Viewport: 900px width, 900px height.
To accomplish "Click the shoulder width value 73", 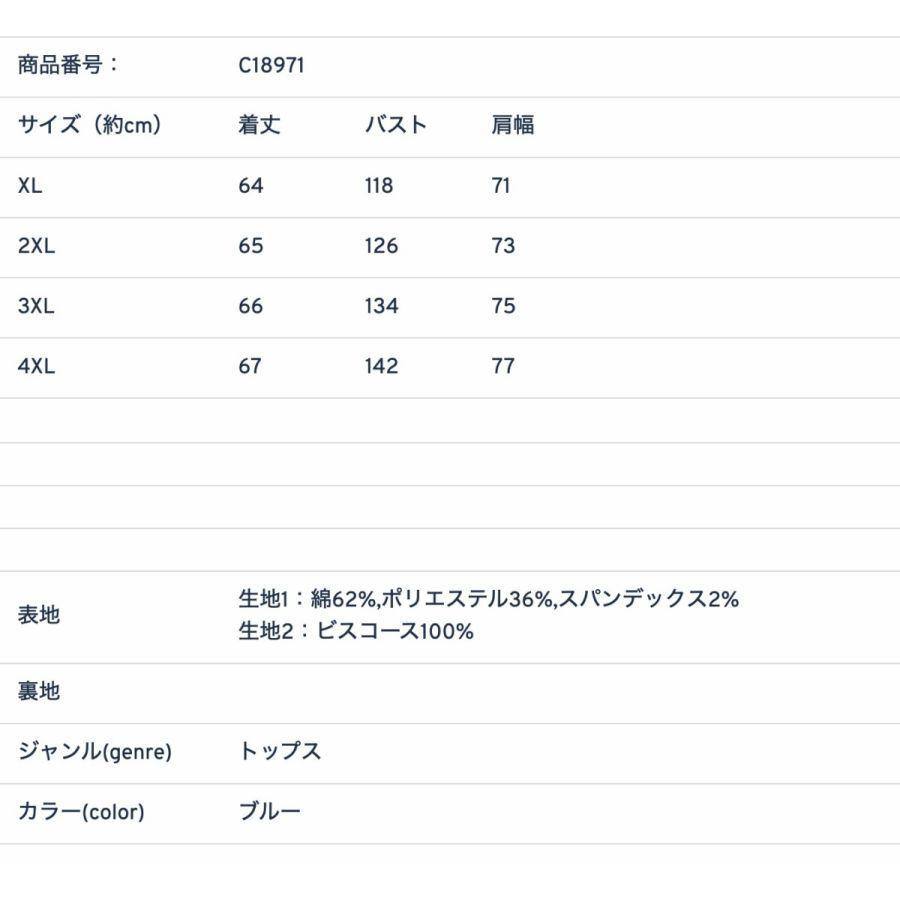I will point(503,246).
